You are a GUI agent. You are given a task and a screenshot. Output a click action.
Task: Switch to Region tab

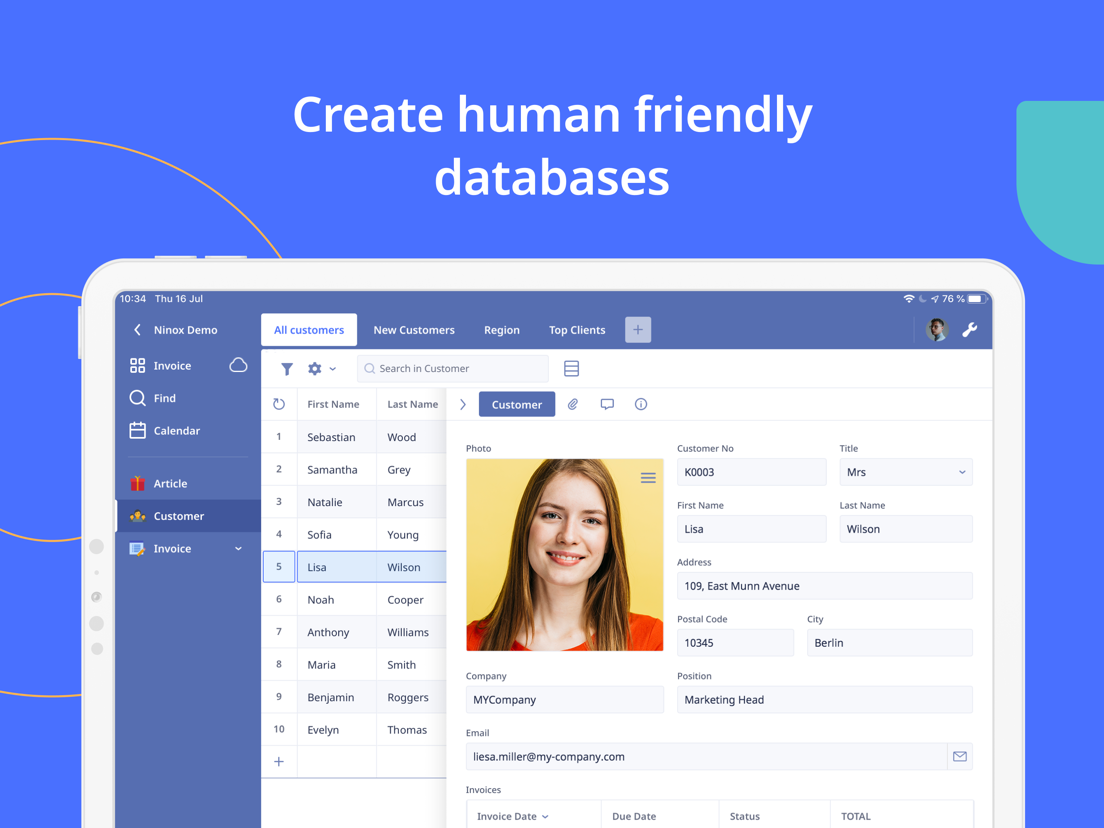(502, 330)
